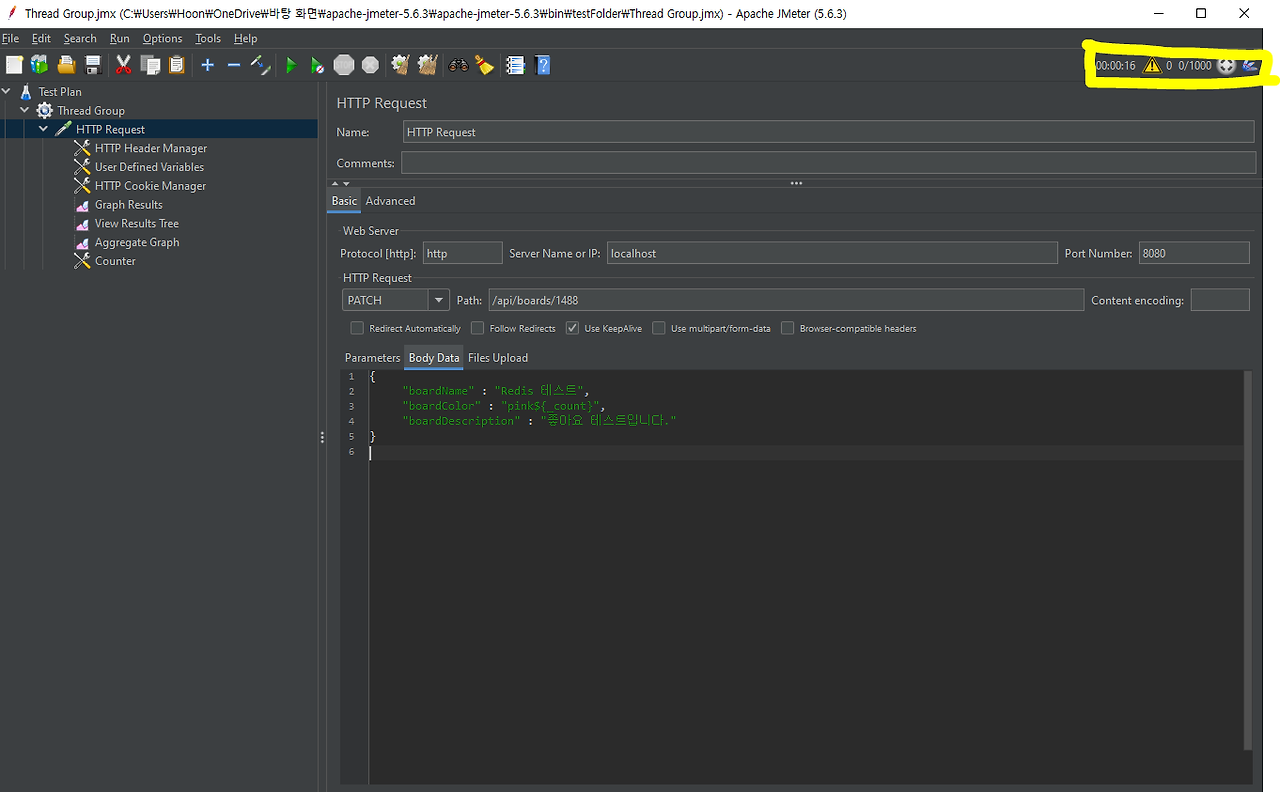Enable Use multipart/form-data checkbox
This screenshot has width=1280, height=792.
(x=658, y=328)
